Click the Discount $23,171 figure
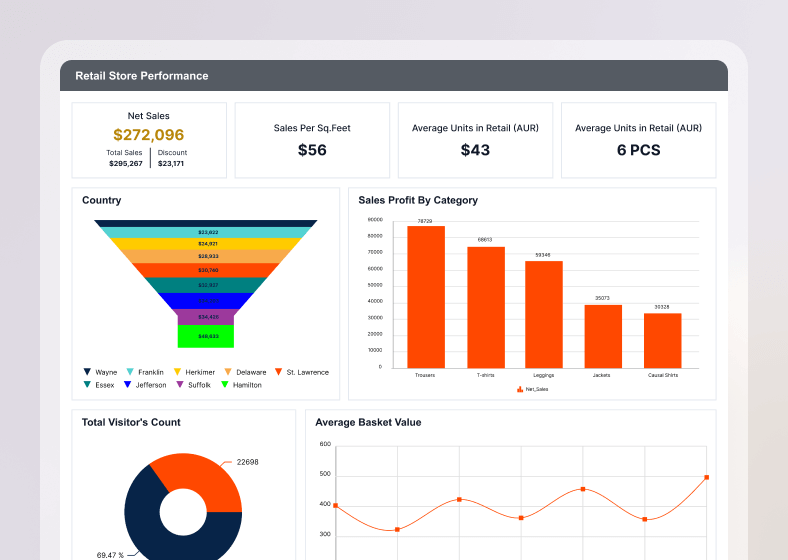The width and height of the screenshot is (788, 560). tap(171, 163)
